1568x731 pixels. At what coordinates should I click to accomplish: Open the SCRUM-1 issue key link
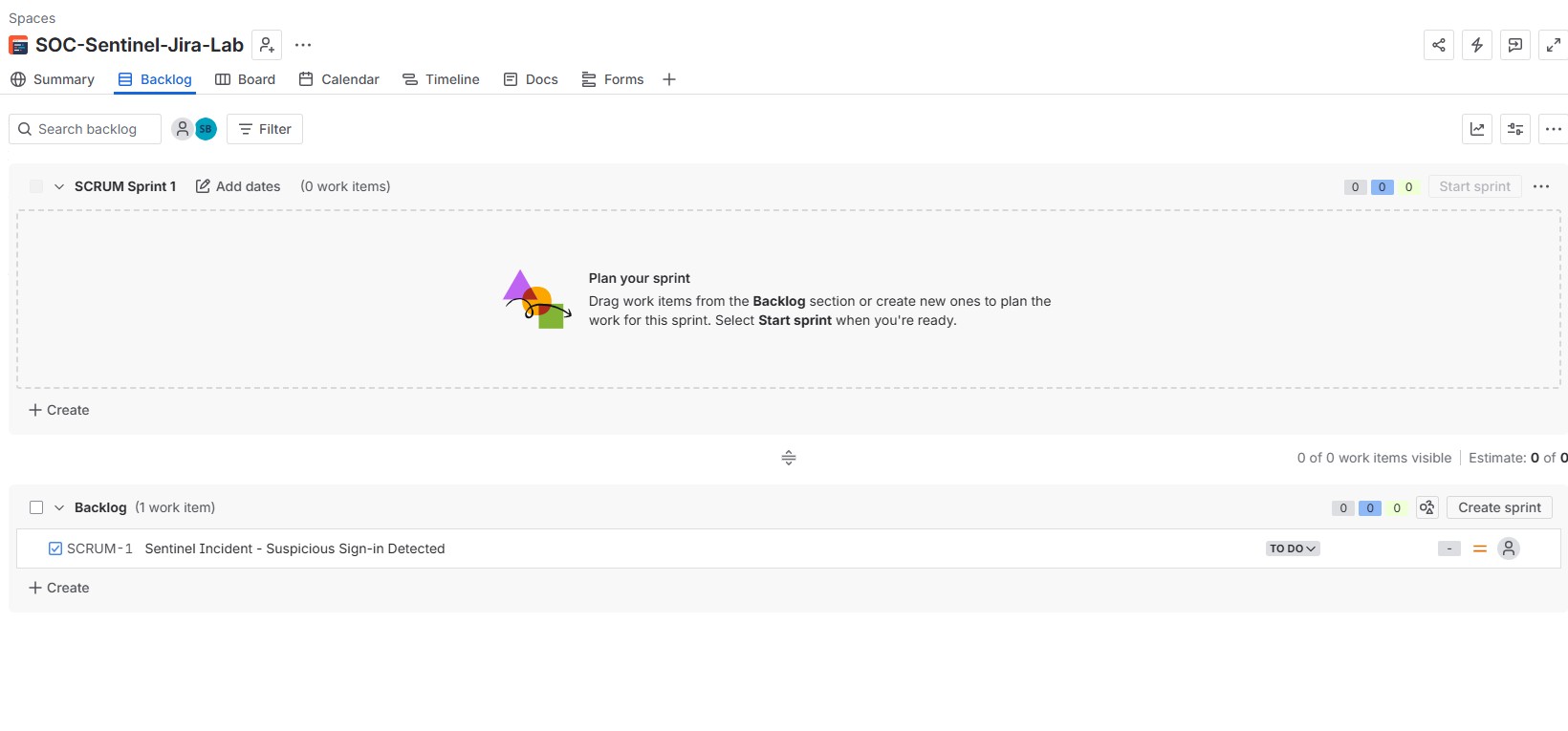click(x=99, y=548)
